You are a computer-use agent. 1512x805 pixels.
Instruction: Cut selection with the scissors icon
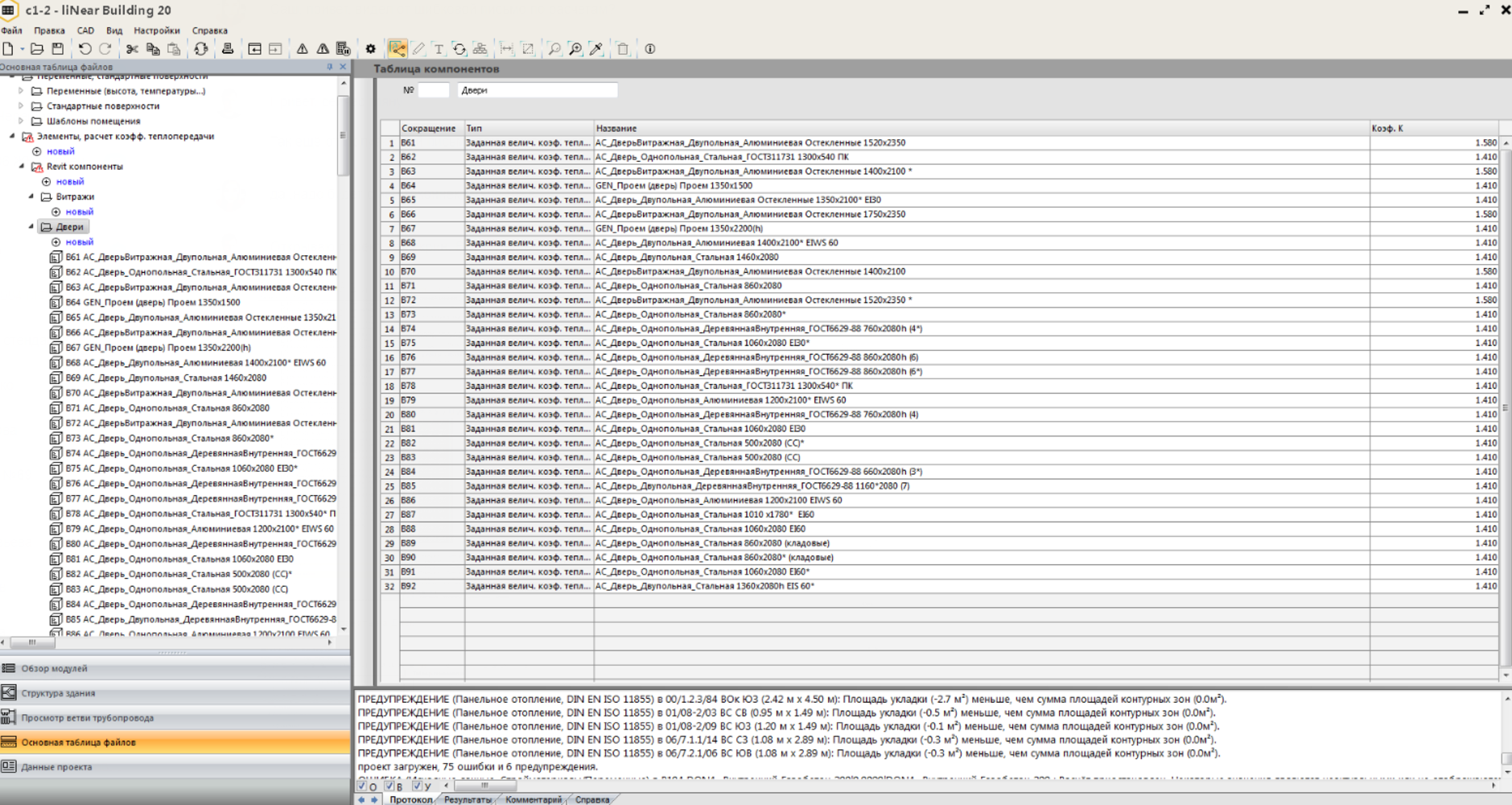pos(132,49)
